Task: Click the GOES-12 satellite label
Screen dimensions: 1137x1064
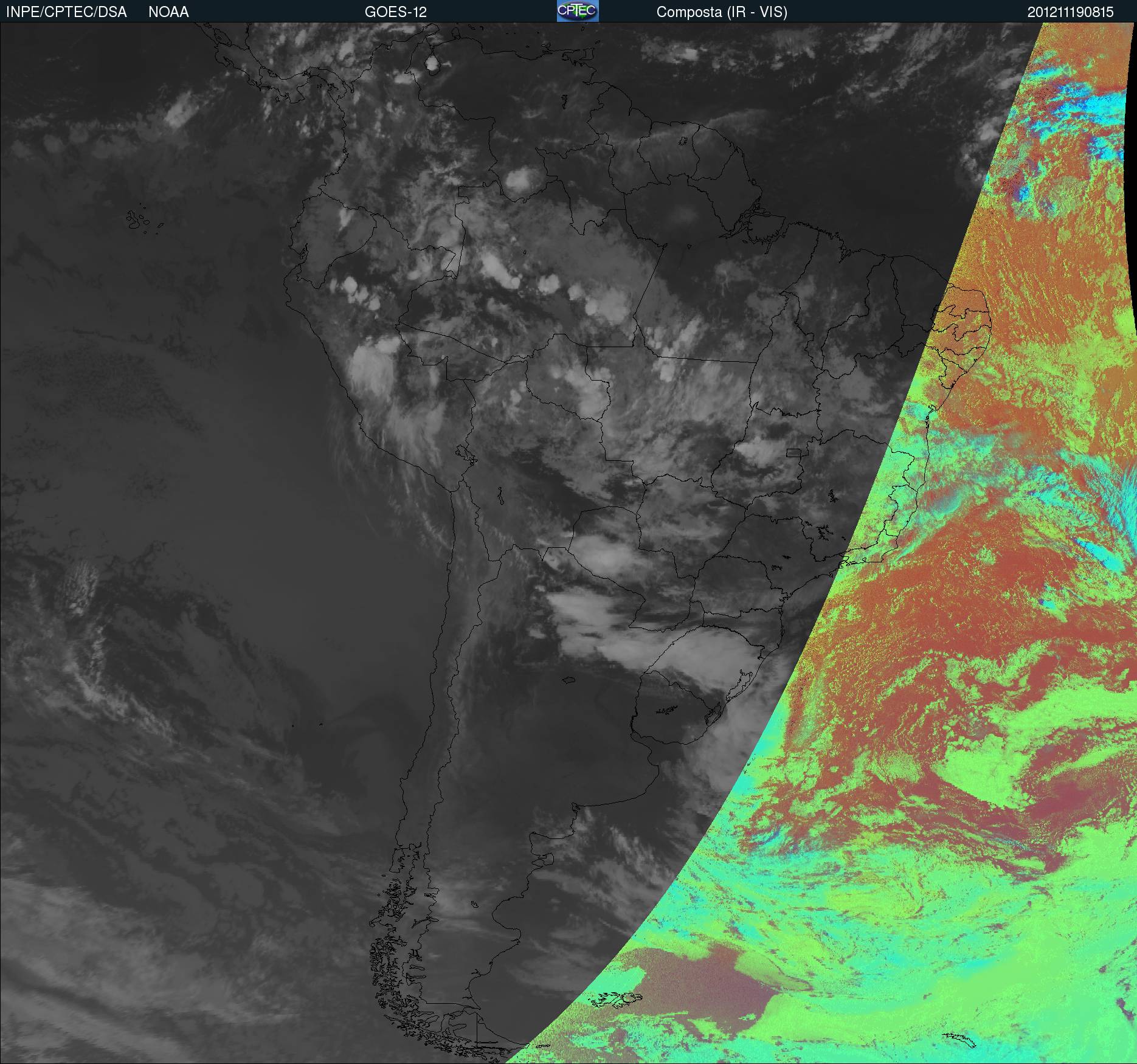Action: [396, 12]
